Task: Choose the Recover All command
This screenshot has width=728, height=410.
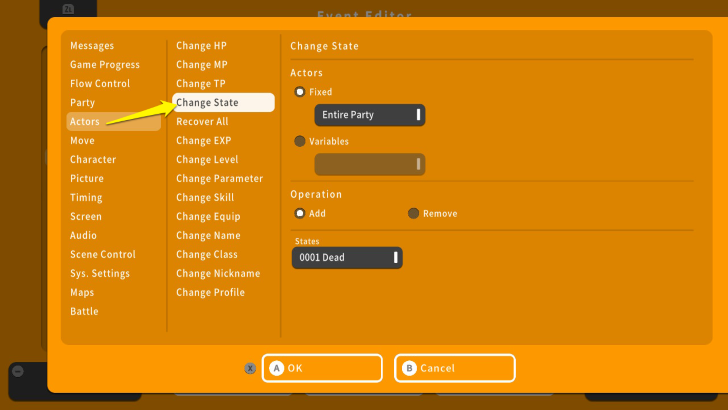Action: point(202,122)
